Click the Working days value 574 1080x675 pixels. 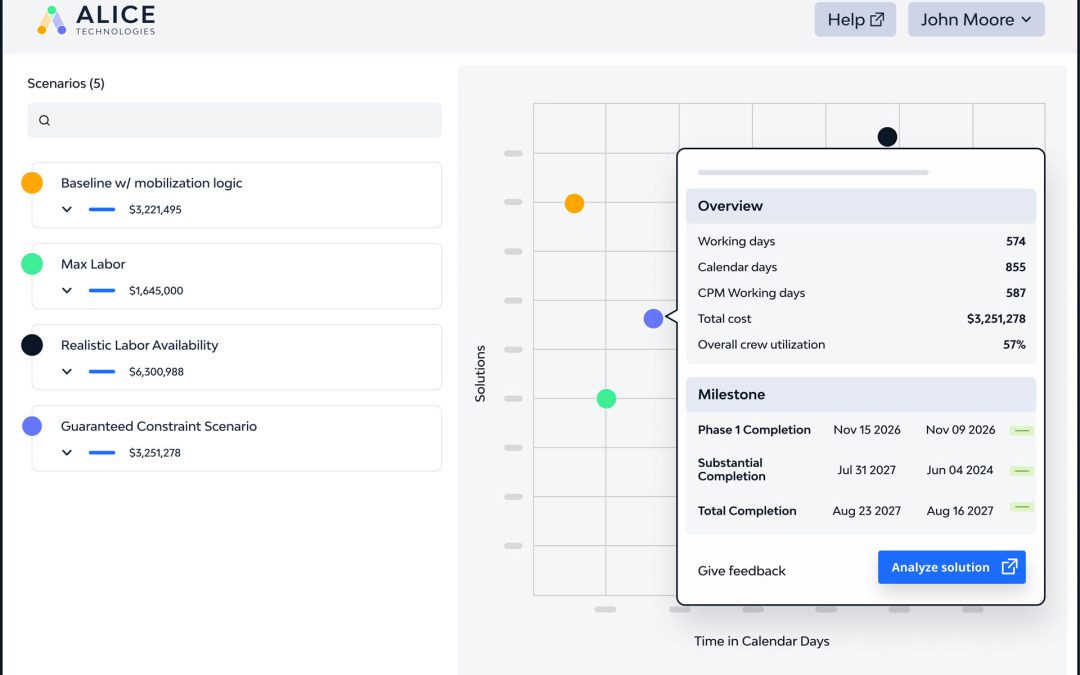tap(1015, 241)
